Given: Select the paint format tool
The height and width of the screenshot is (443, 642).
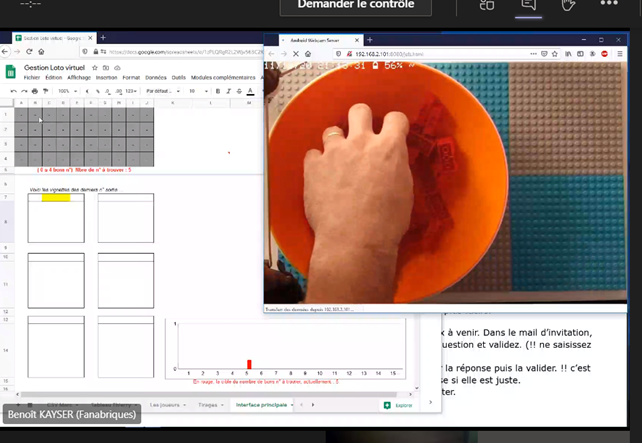Looking at the screenshot, I should coord(45,91).
